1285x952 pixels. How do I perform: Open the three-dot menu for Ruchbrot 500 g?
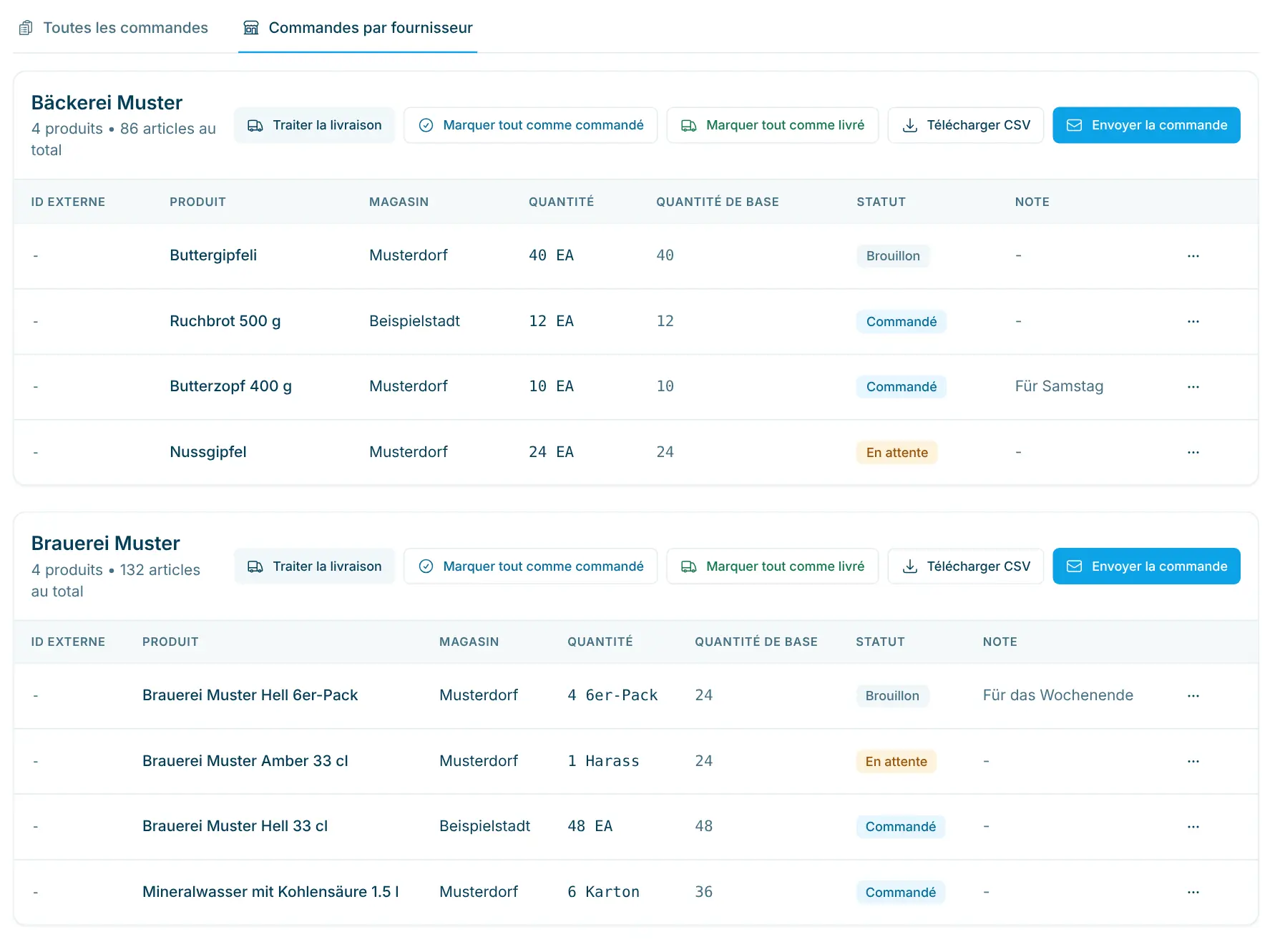click(x=1193, y=322)
